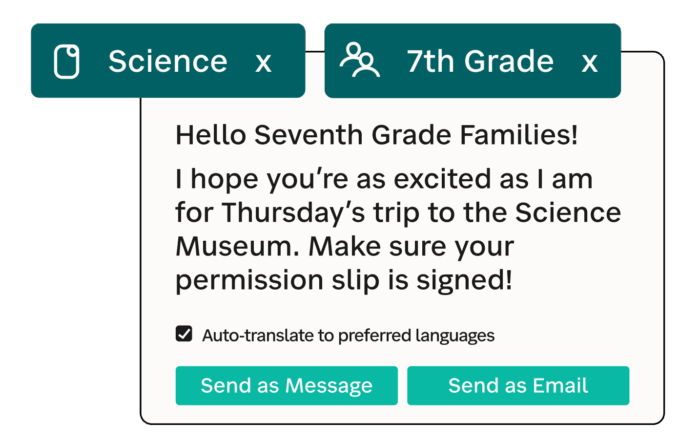Image resolution: width=700 pixels, height=443 pixels.
Task: Select the 7th Grade tag label
Action: pos(480,62)
